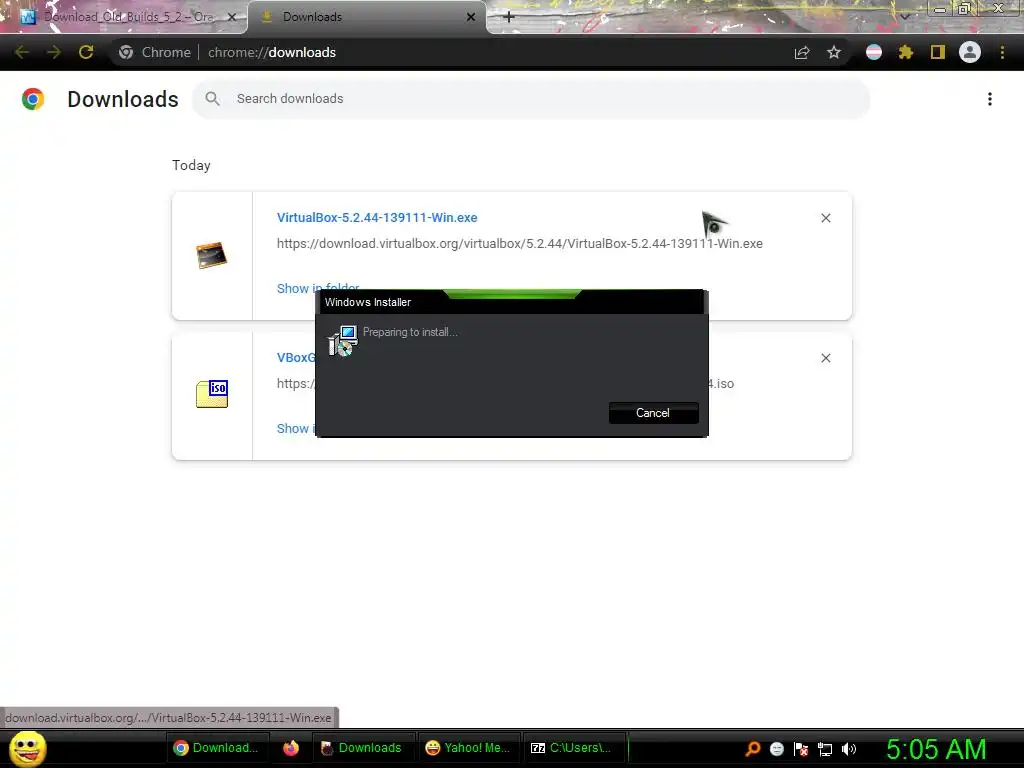Switch to Chrome Download taskbar item

216,748
